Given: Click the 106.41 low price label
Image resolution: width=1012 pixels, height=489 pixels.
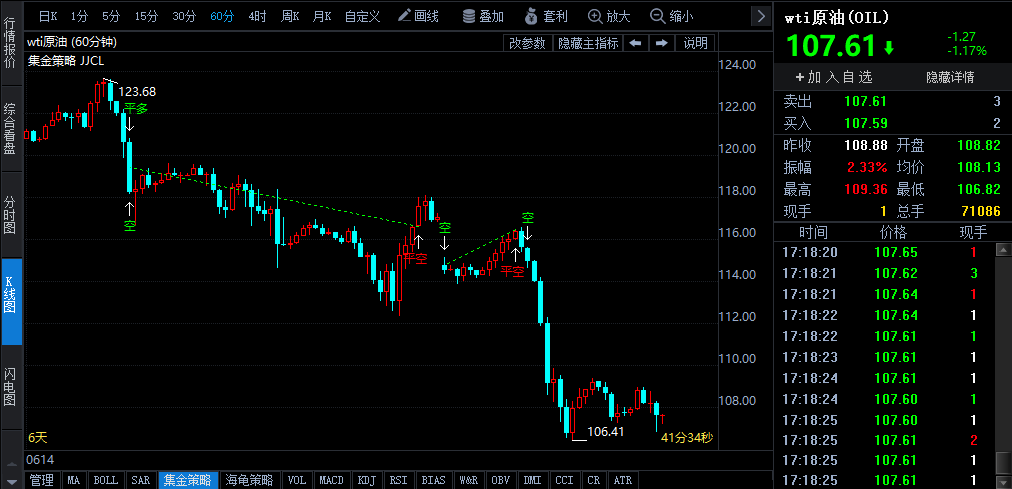Looking at the screenshot, I should tap(606, 432).
